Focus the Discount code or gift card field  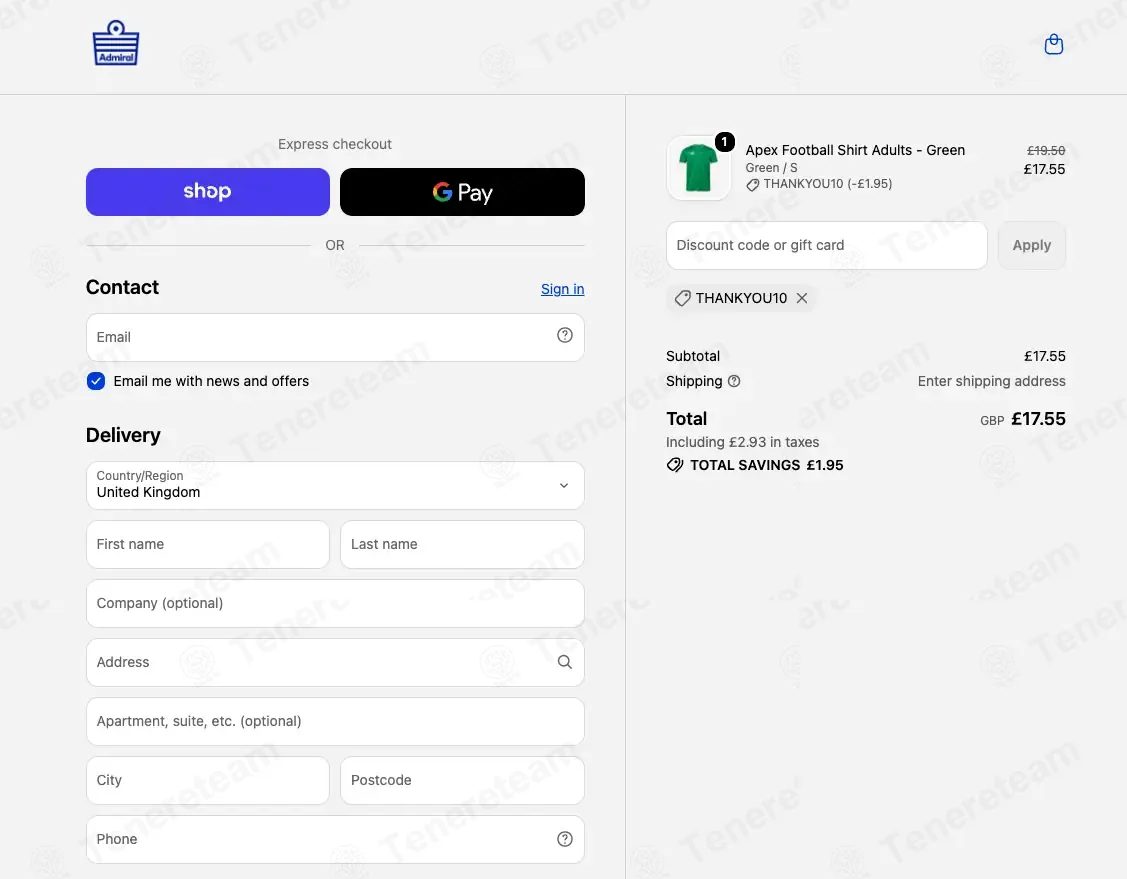pos(827,245)
